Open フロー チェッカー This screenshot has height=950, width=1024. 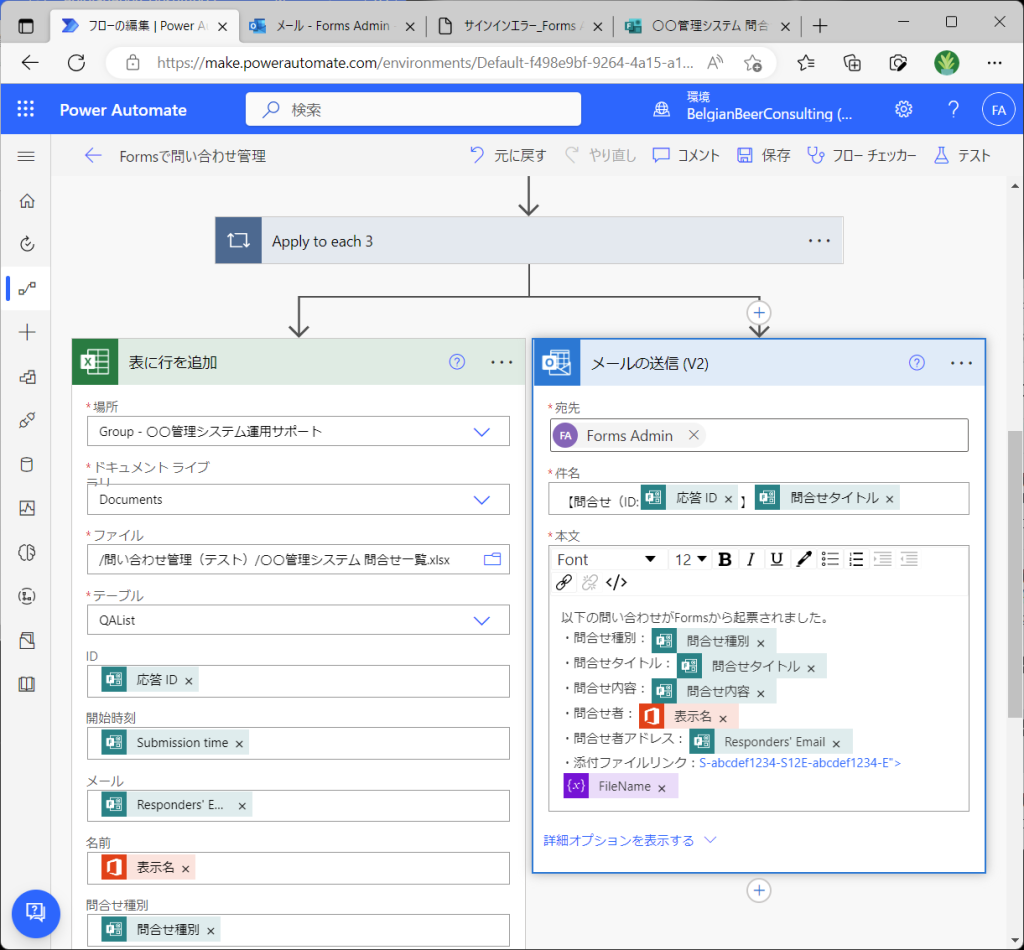click(x=861, y=155)
